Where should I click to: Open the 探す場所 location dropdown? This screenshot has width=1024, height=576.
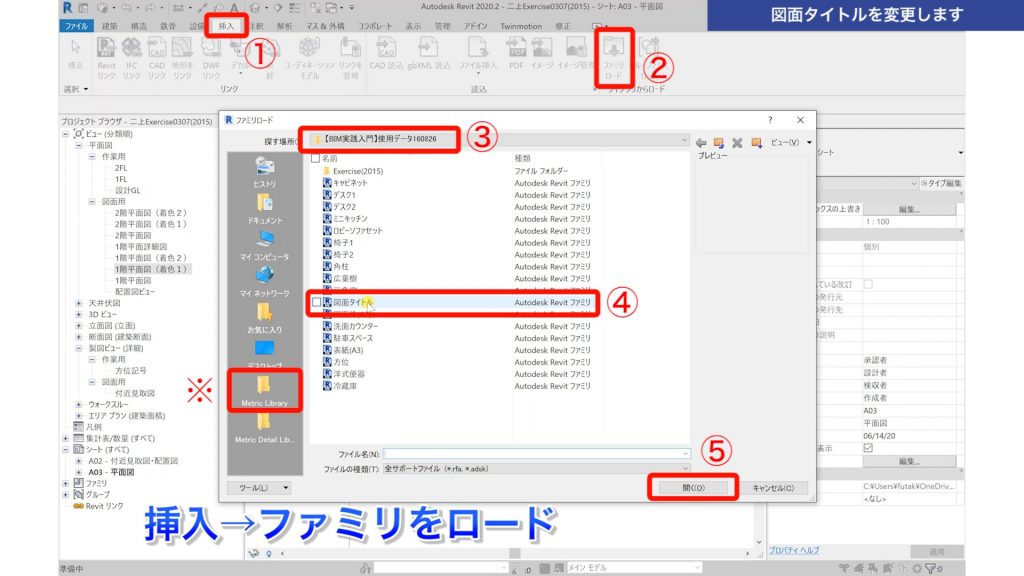pos(686,140)
